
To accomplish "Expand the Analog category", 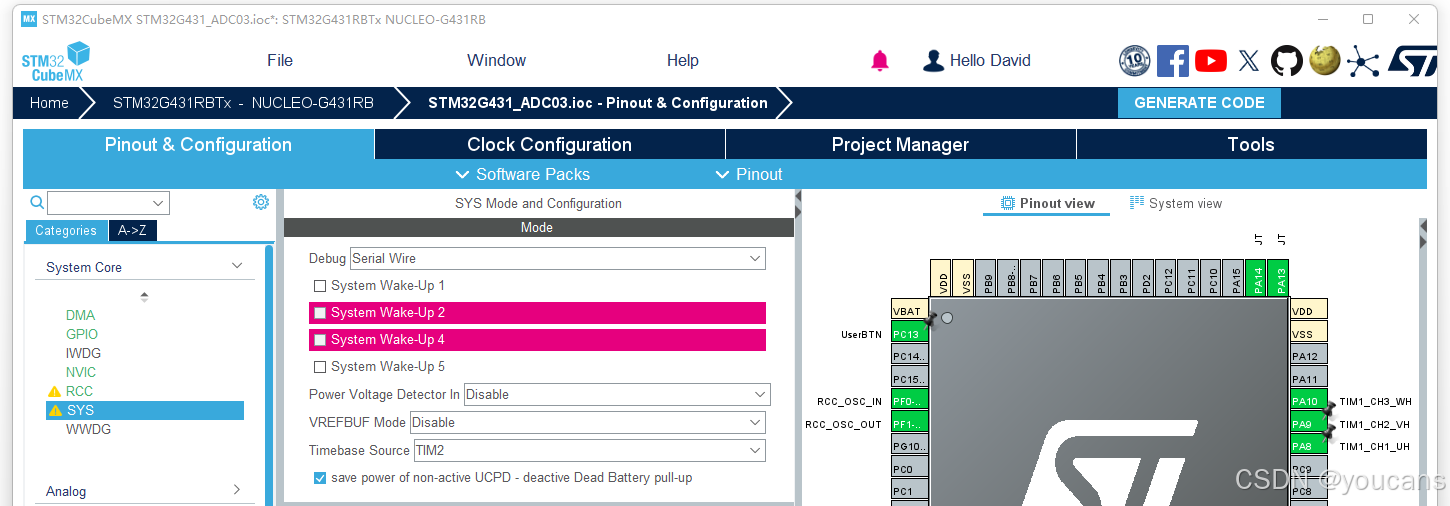I will (237, 490).
